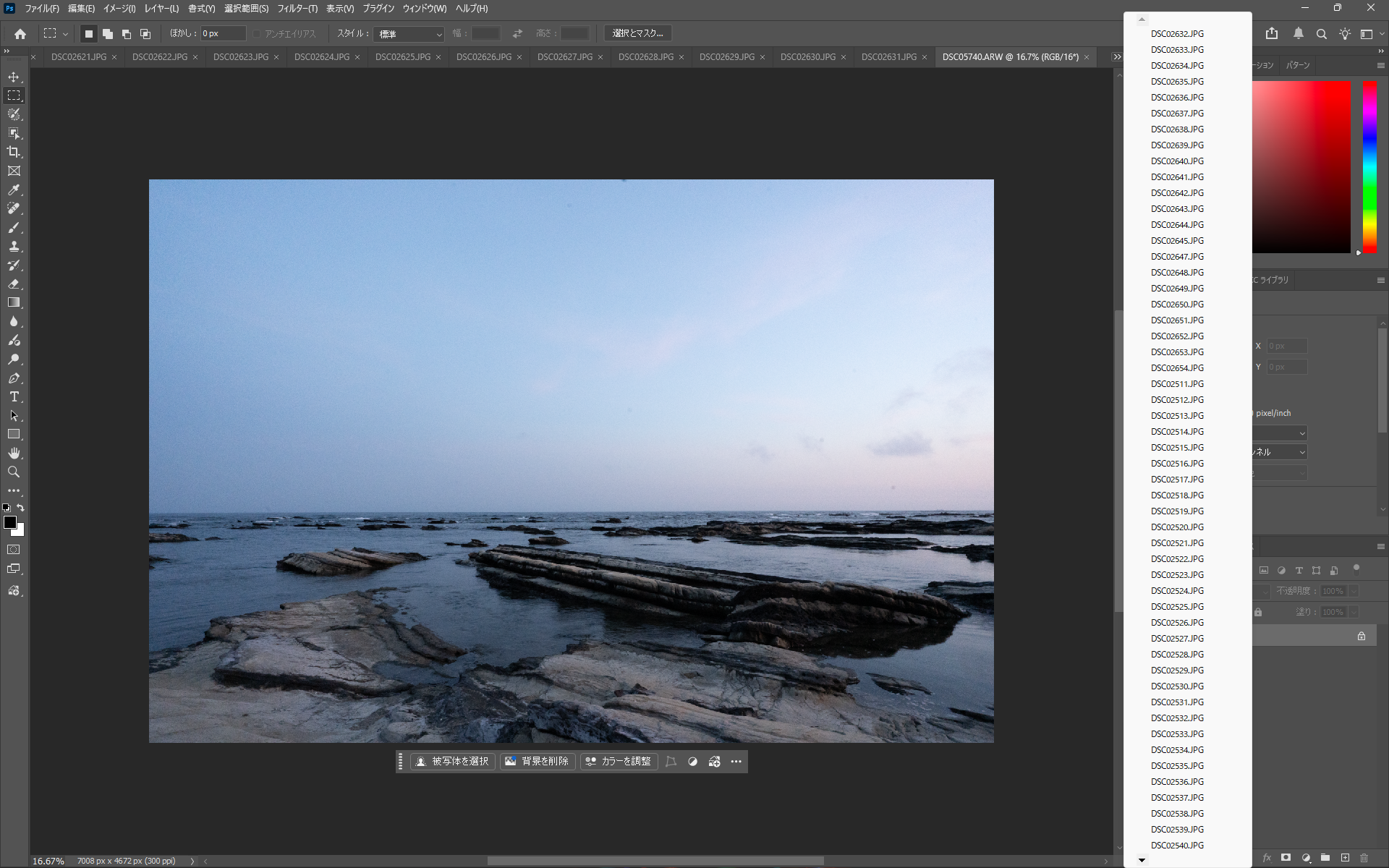This screenshot has height=868, width=1389.
Task: Select the Type tool
Action: point(14,396)
